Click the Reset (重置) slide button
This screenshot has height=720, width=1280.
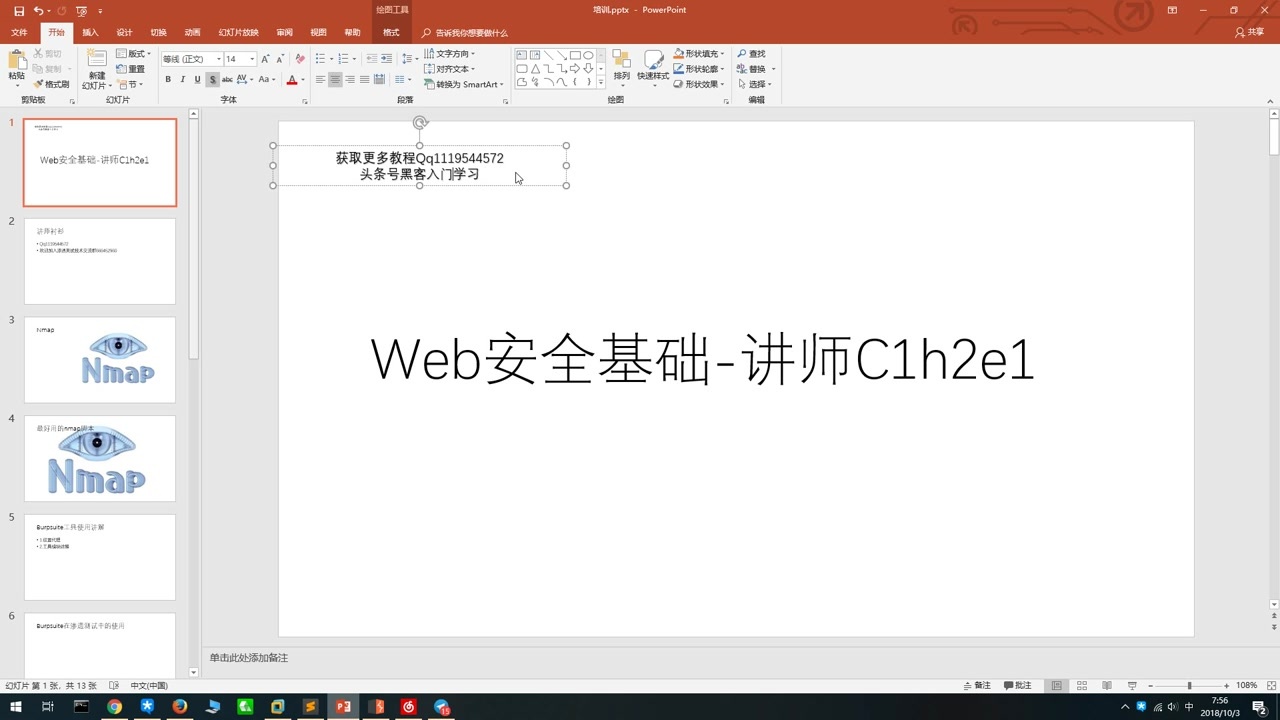[x=130, y=69]
